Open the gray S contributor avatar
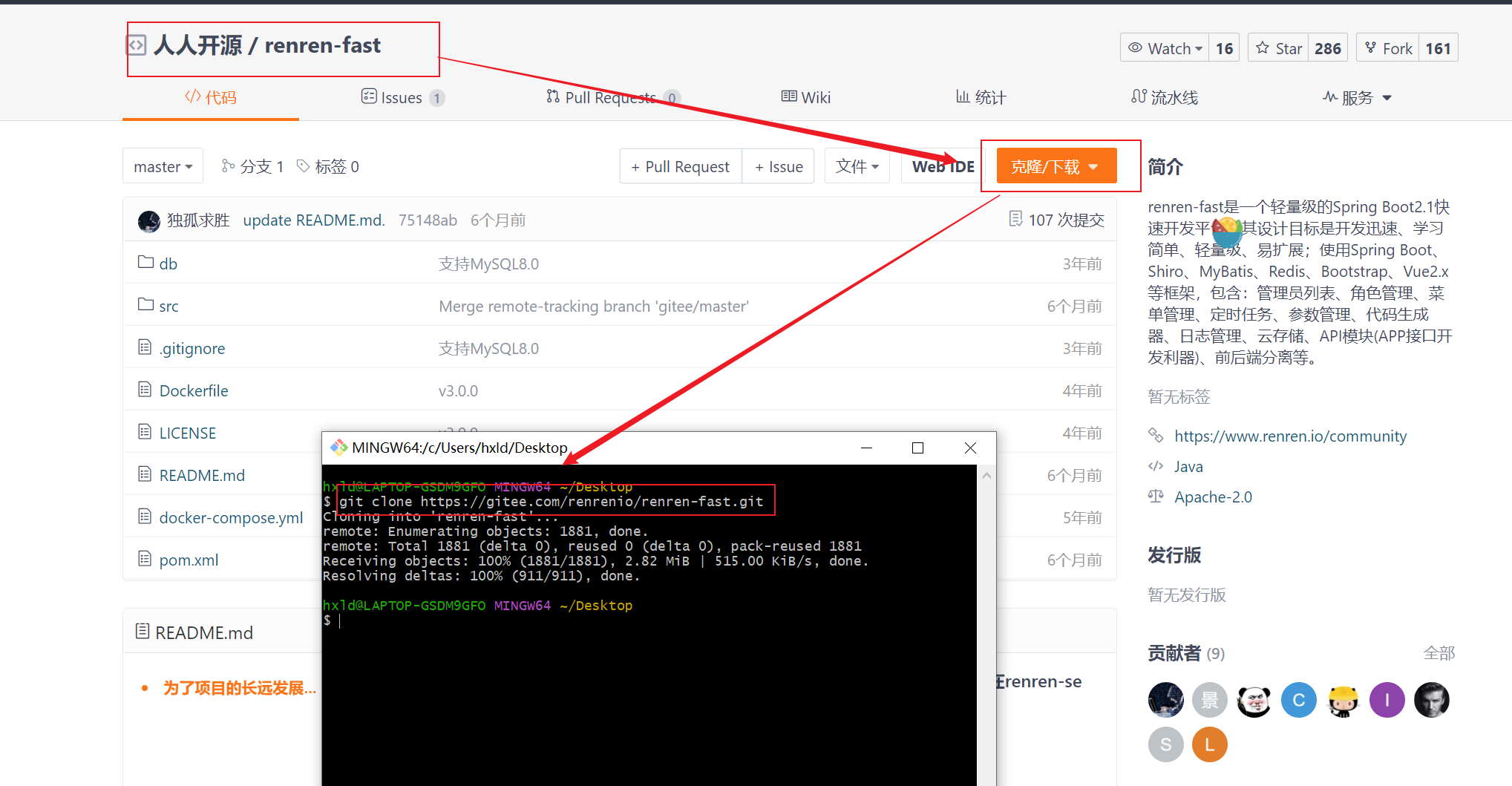 point(1165,744)
